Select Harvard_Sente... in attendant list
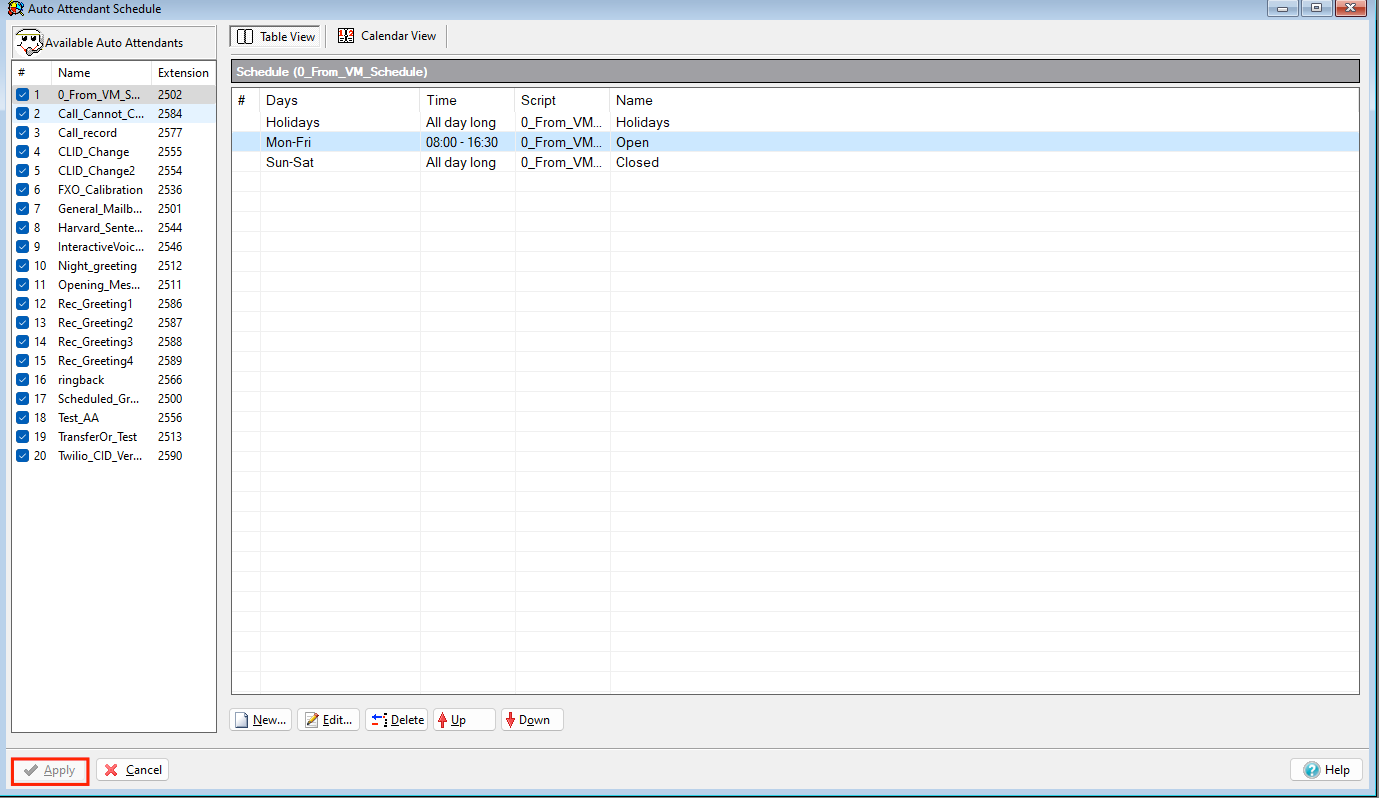This screenshot has width=1379, height=798. coord(114,228)
